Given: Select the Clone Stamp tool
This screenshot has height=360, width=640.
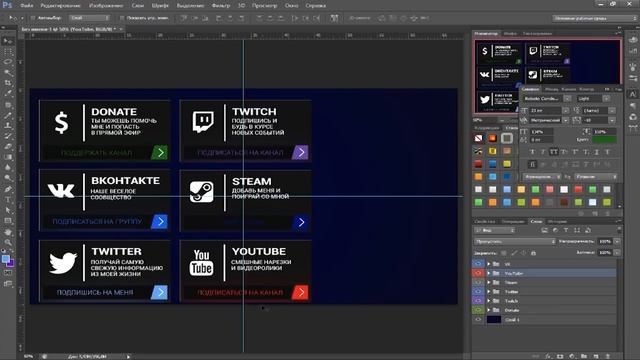Looking at the screenshot, I should [8, 126].
